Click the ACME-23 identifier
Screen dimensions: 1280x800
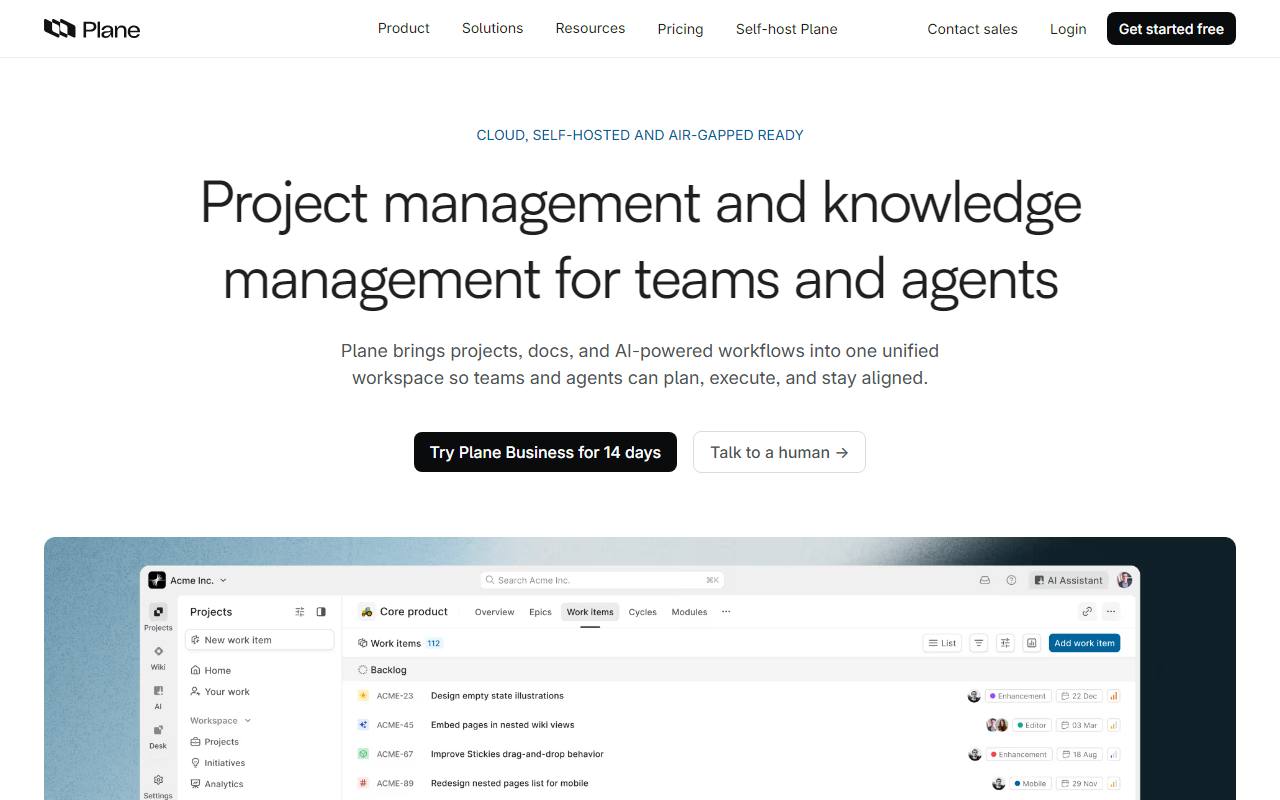[395, 696]
